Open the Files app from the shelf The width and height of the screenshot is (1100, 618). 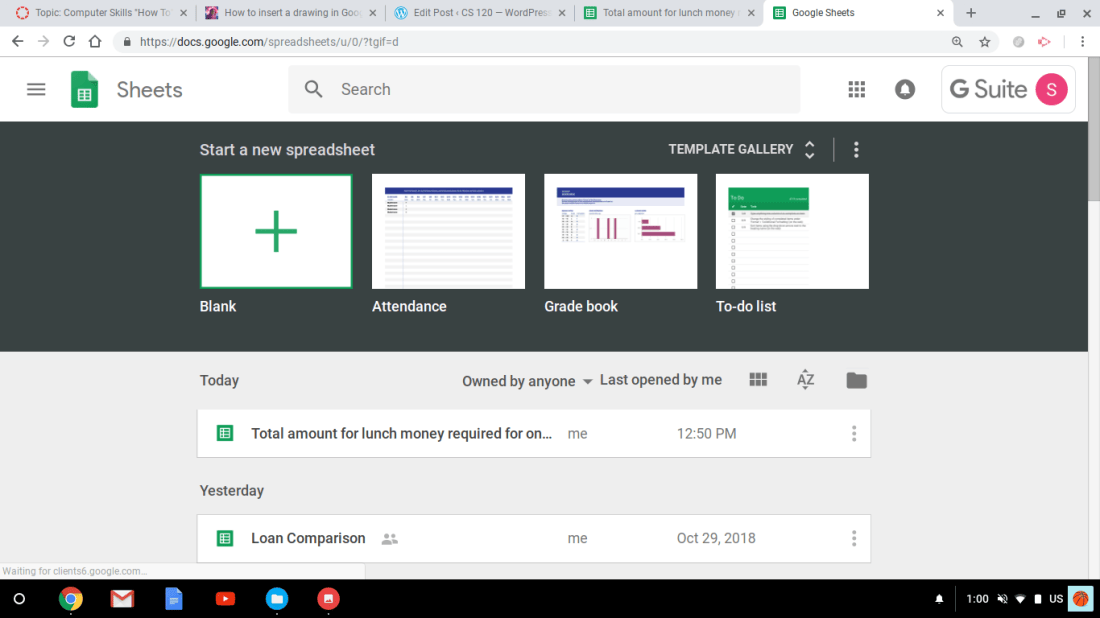tap(277, 598)
